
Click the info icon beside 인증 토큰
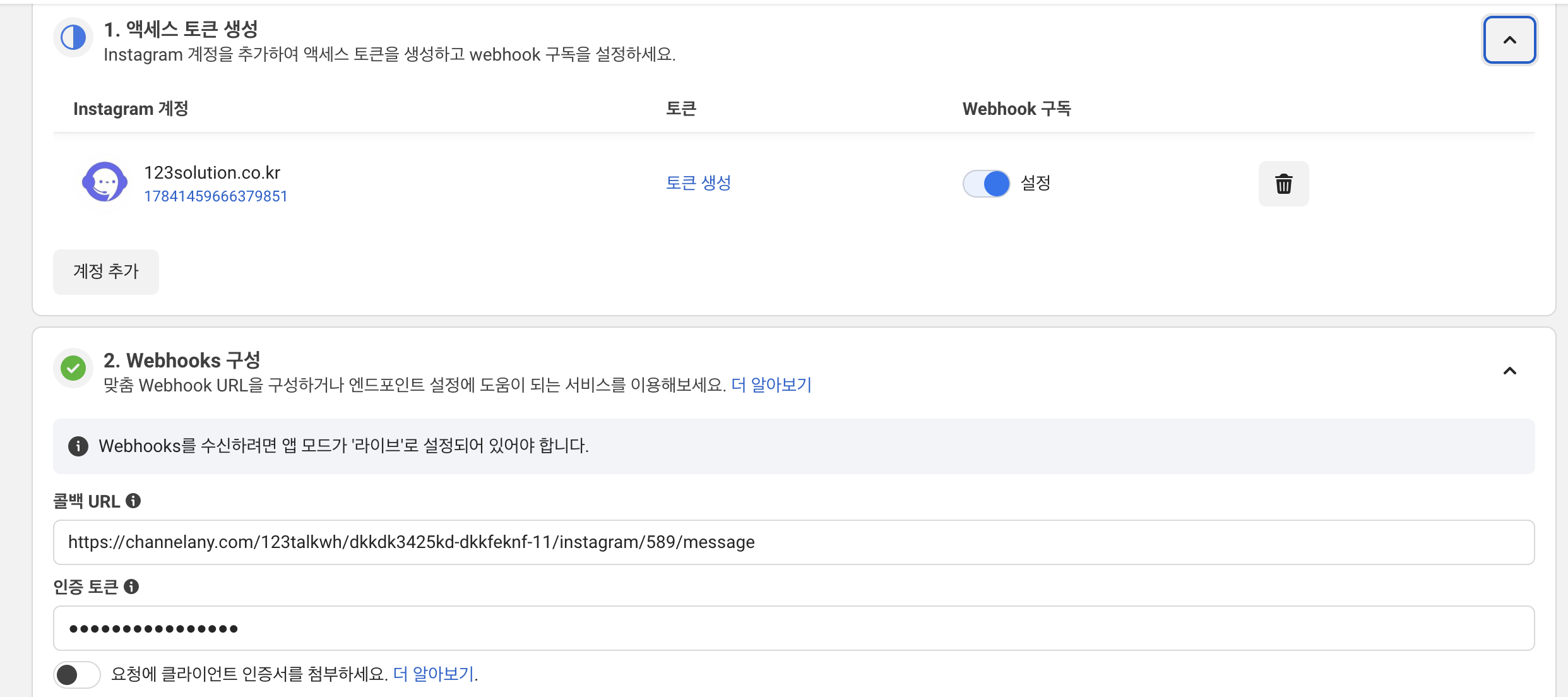[131, 587]
